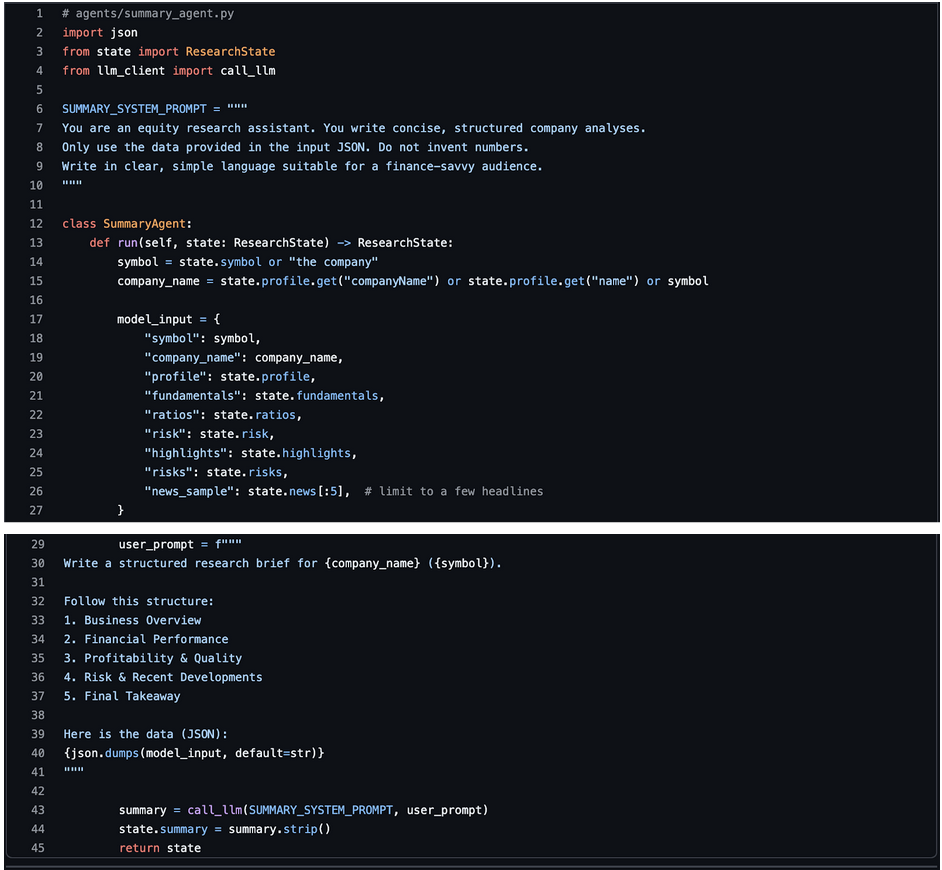Click line number 27 in the gutter
The height and width of the screenshot is (870, 942).
[x=36, y=510]
